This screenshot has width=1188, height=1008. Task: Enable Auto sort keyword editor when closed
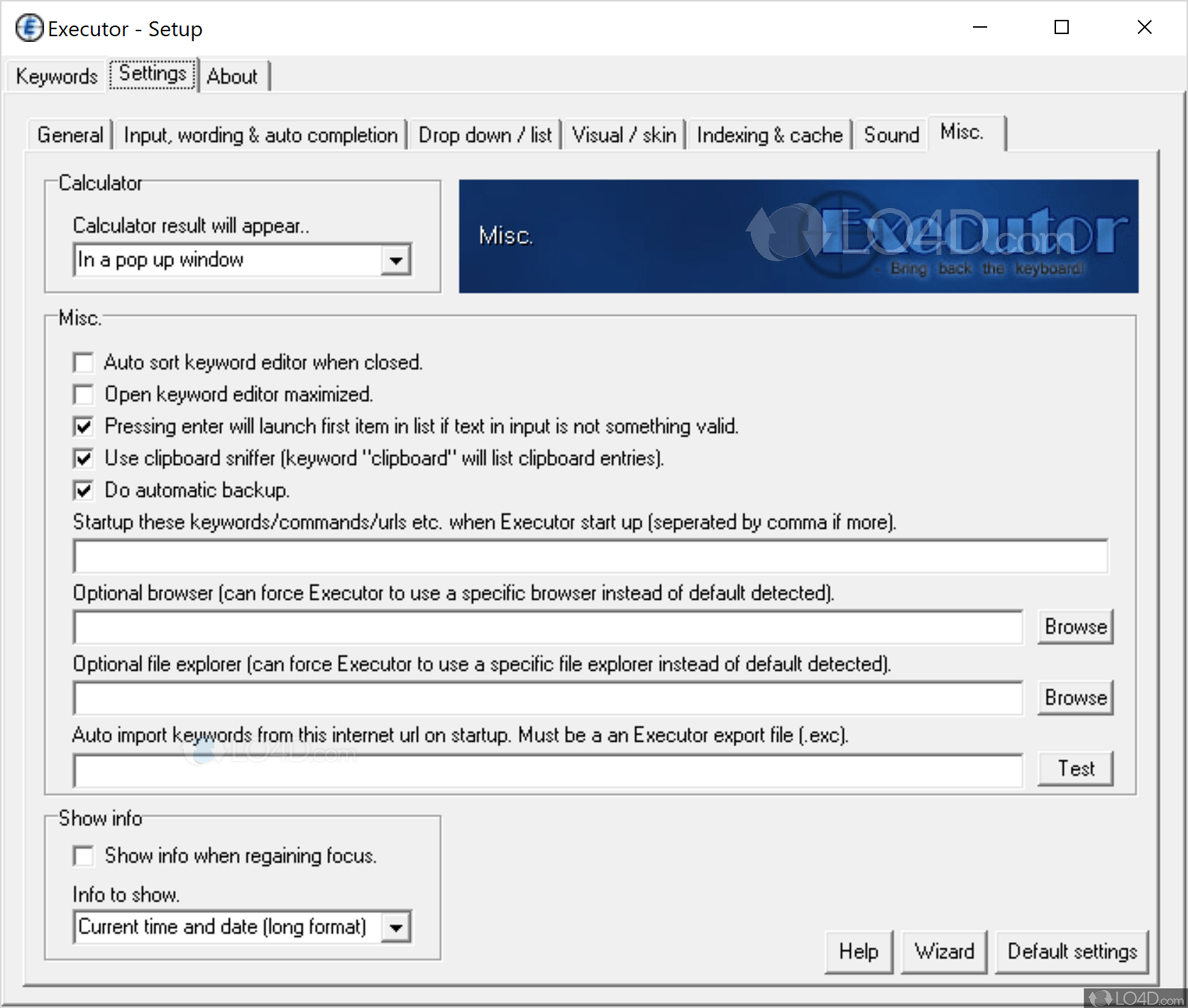point(84,363)
